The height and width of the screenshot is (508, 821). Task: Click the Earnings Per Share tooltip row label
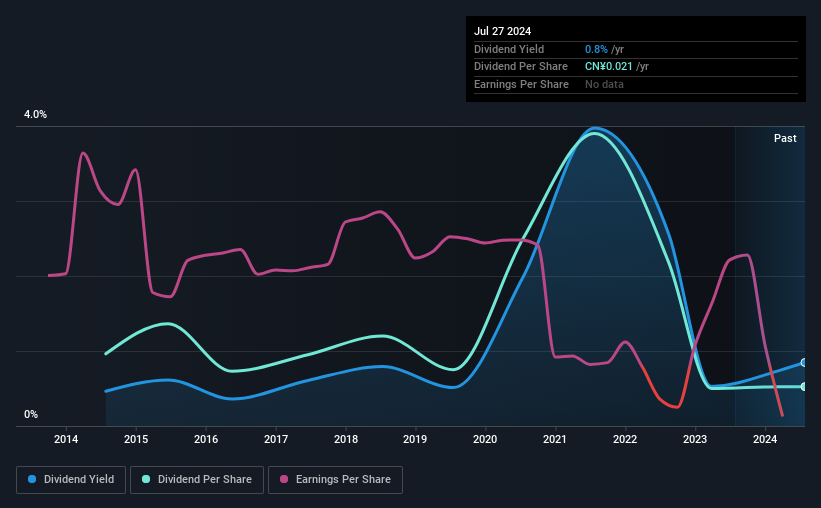pyautogui.click(x=521, y=84)
